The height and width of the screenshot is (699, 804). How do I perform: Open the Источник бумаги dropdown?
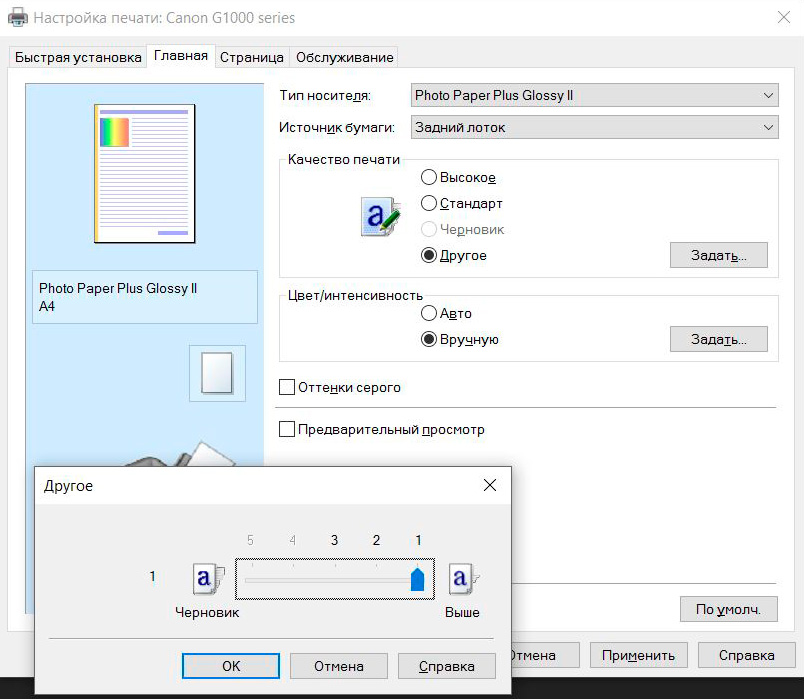594,127
